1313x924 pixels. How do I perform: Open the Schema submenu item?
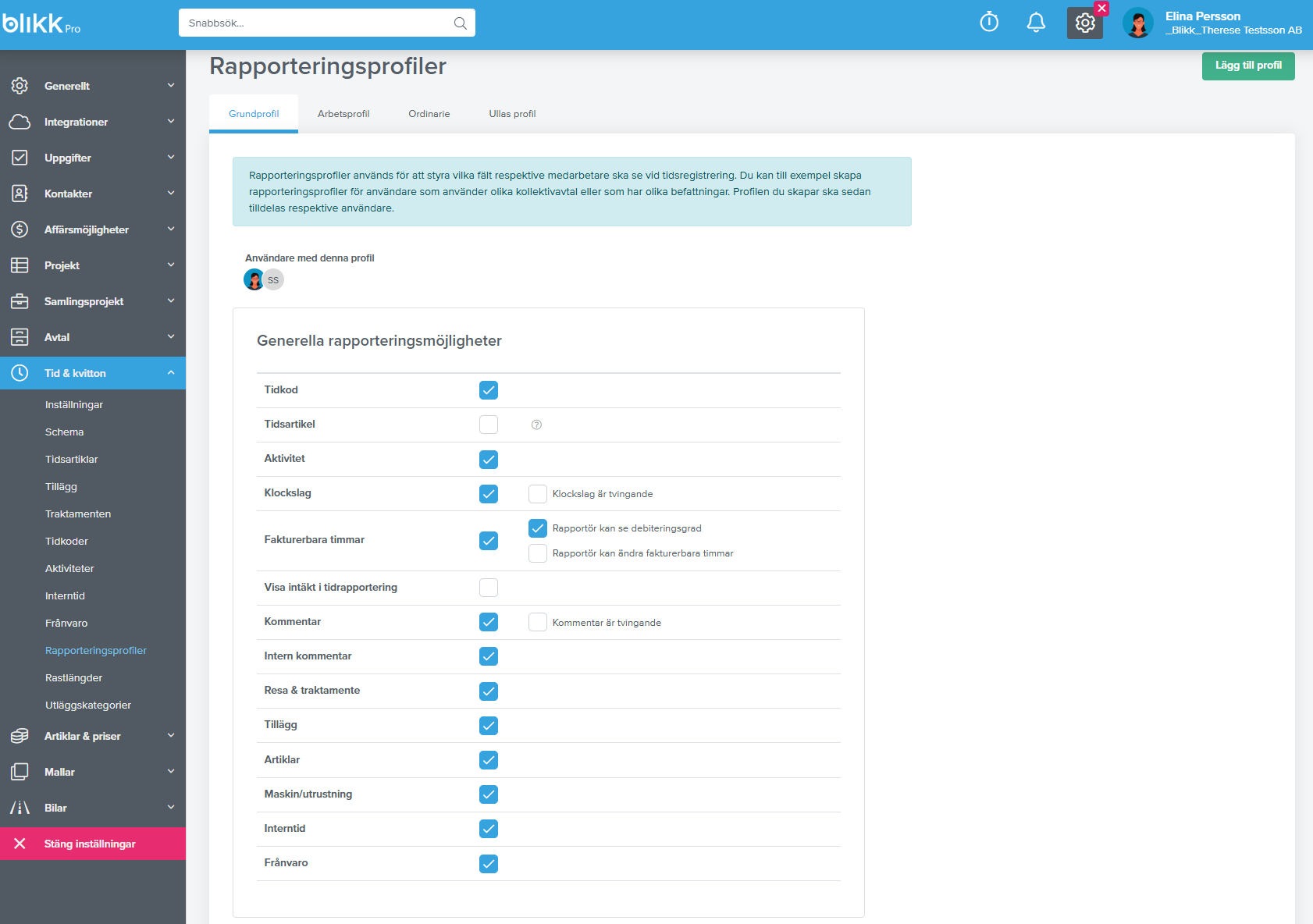[64, 432]
